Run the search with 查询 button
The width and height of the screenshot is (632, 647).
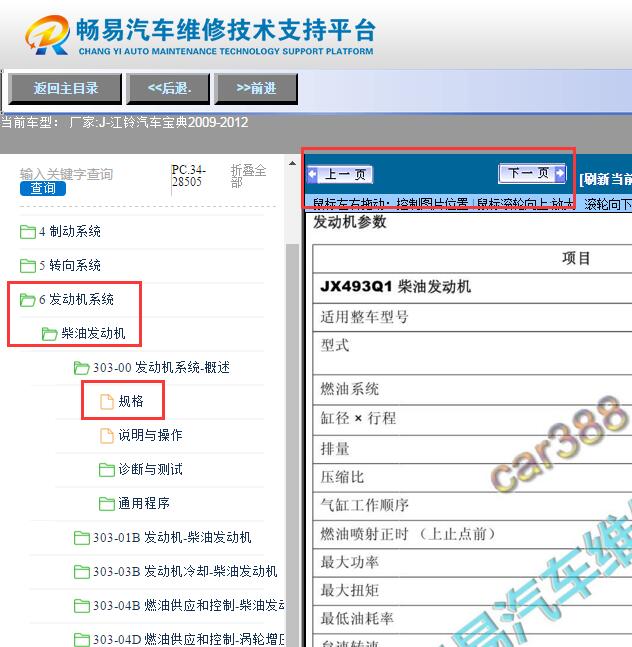[x=42, y=188]
